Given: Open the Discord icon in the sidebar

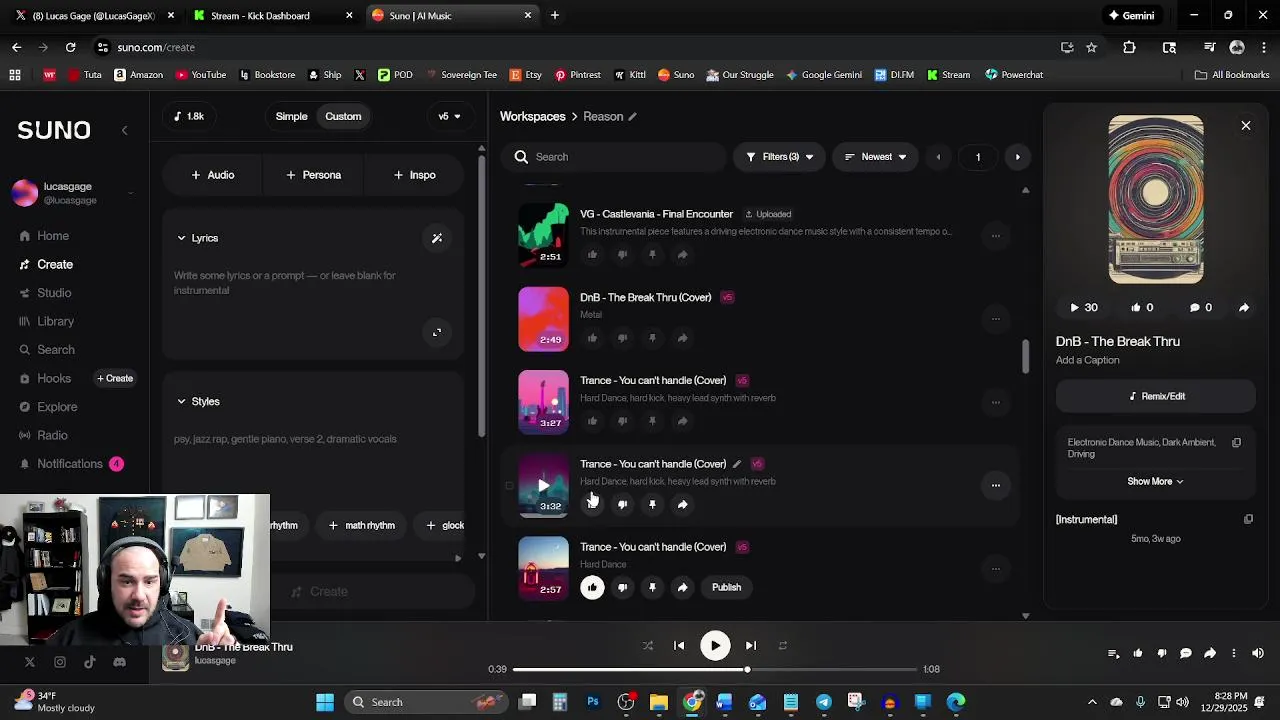Looking at the screenshot, I should (119, 662).
